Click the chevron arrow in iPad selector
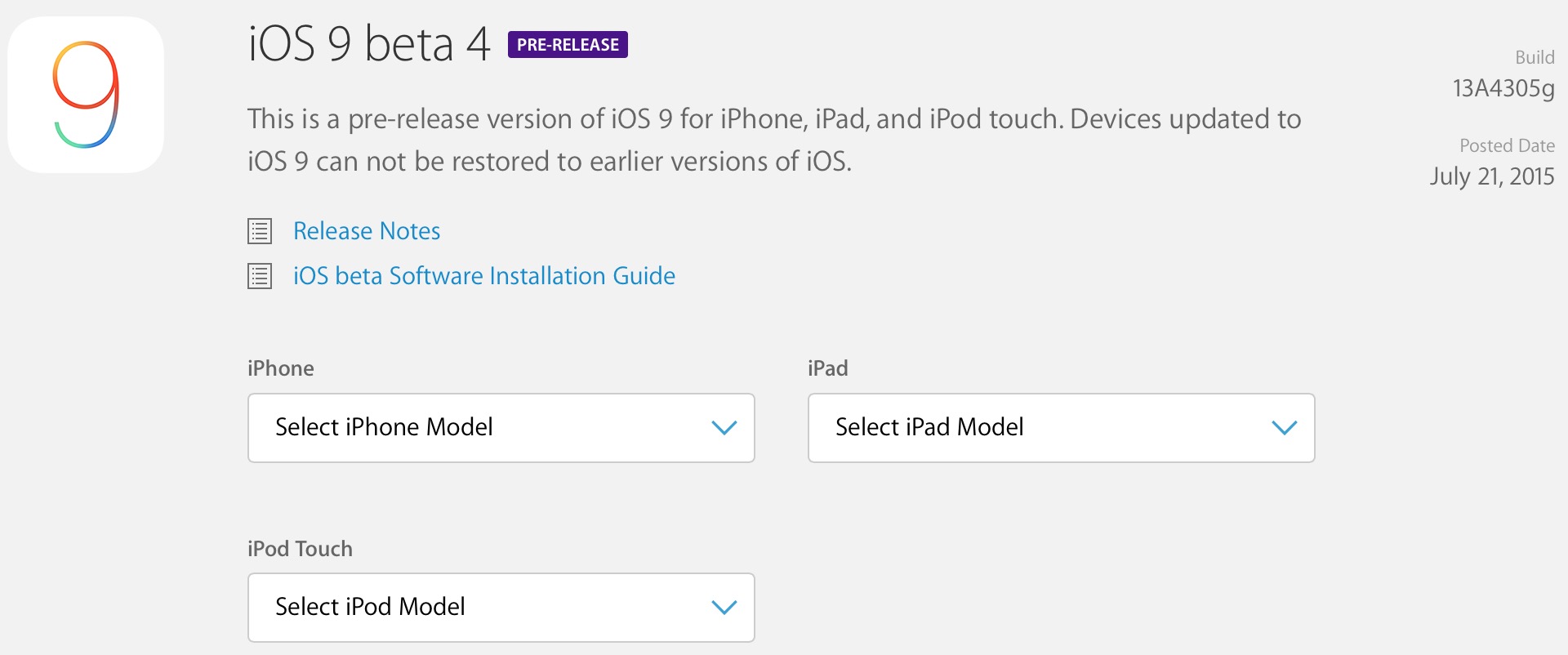 pyautogui.click(x=1285, y=428)
